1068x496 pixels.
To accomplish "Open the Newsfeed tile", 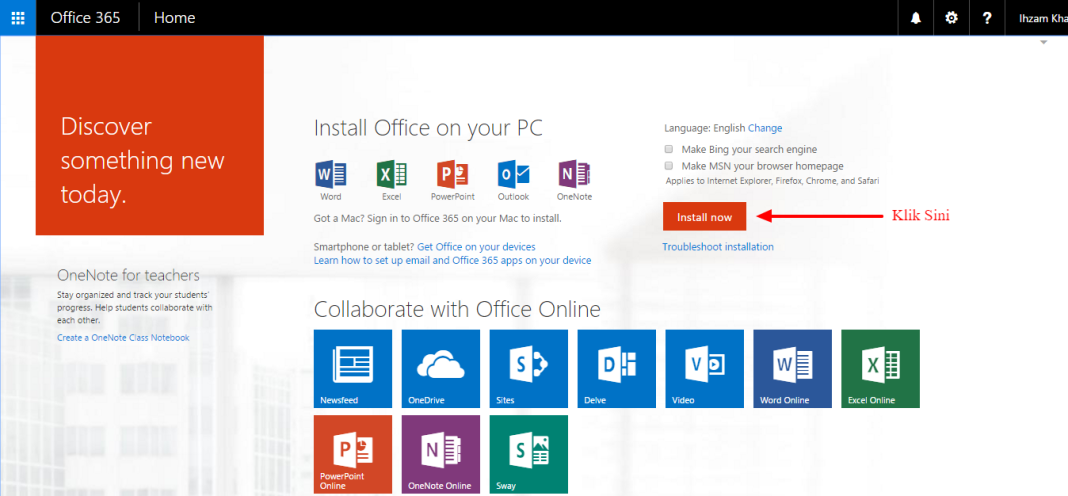I will [x=353, y=369].
